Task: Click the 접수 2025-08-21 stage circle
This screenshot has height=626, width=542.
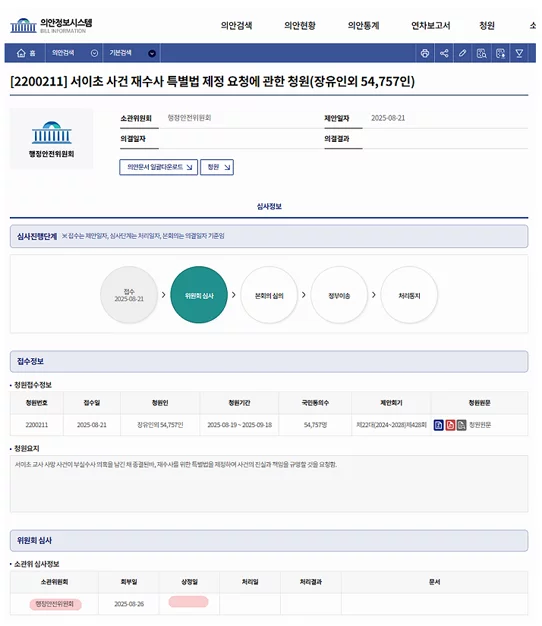Action: tap(129, 295)
